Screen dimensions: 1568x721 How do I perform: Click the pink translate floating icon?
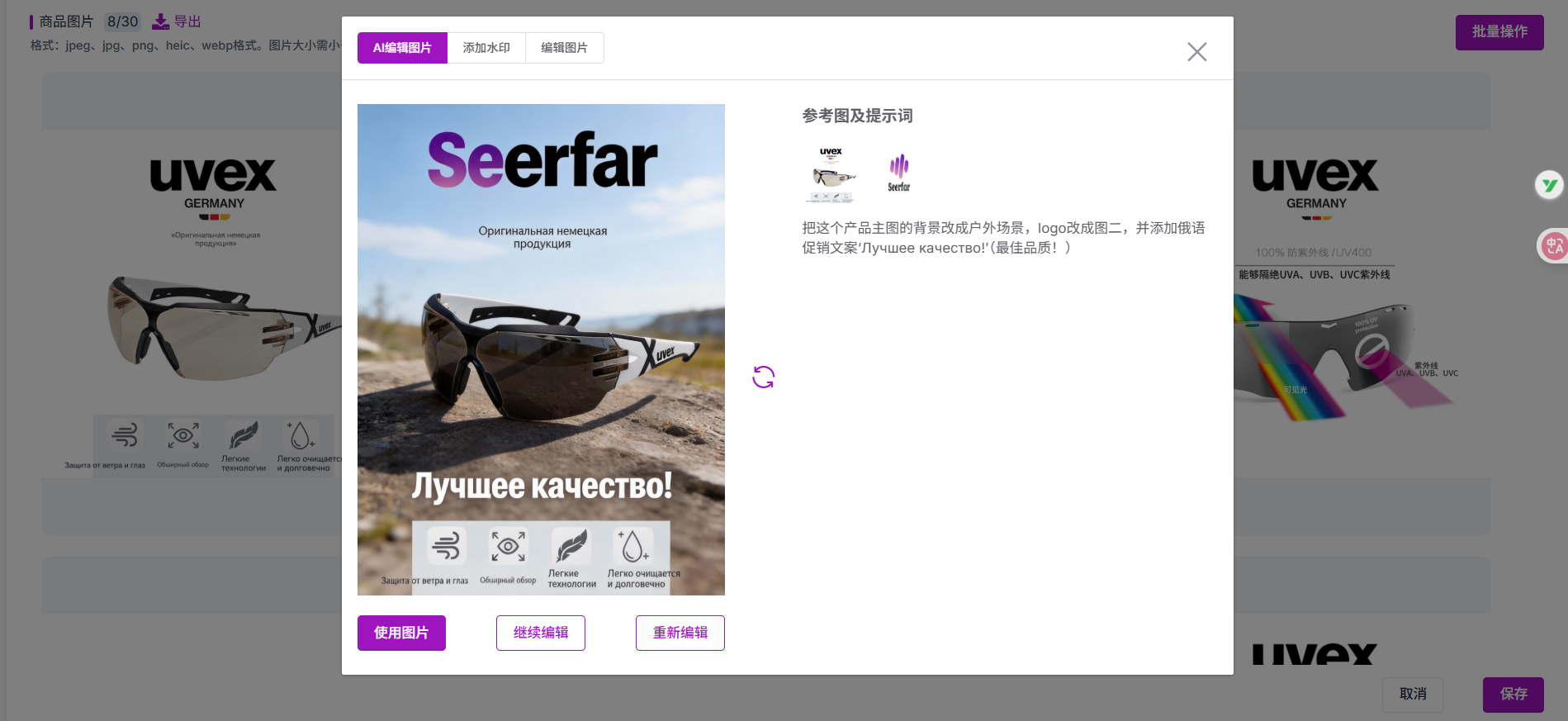1554,245
